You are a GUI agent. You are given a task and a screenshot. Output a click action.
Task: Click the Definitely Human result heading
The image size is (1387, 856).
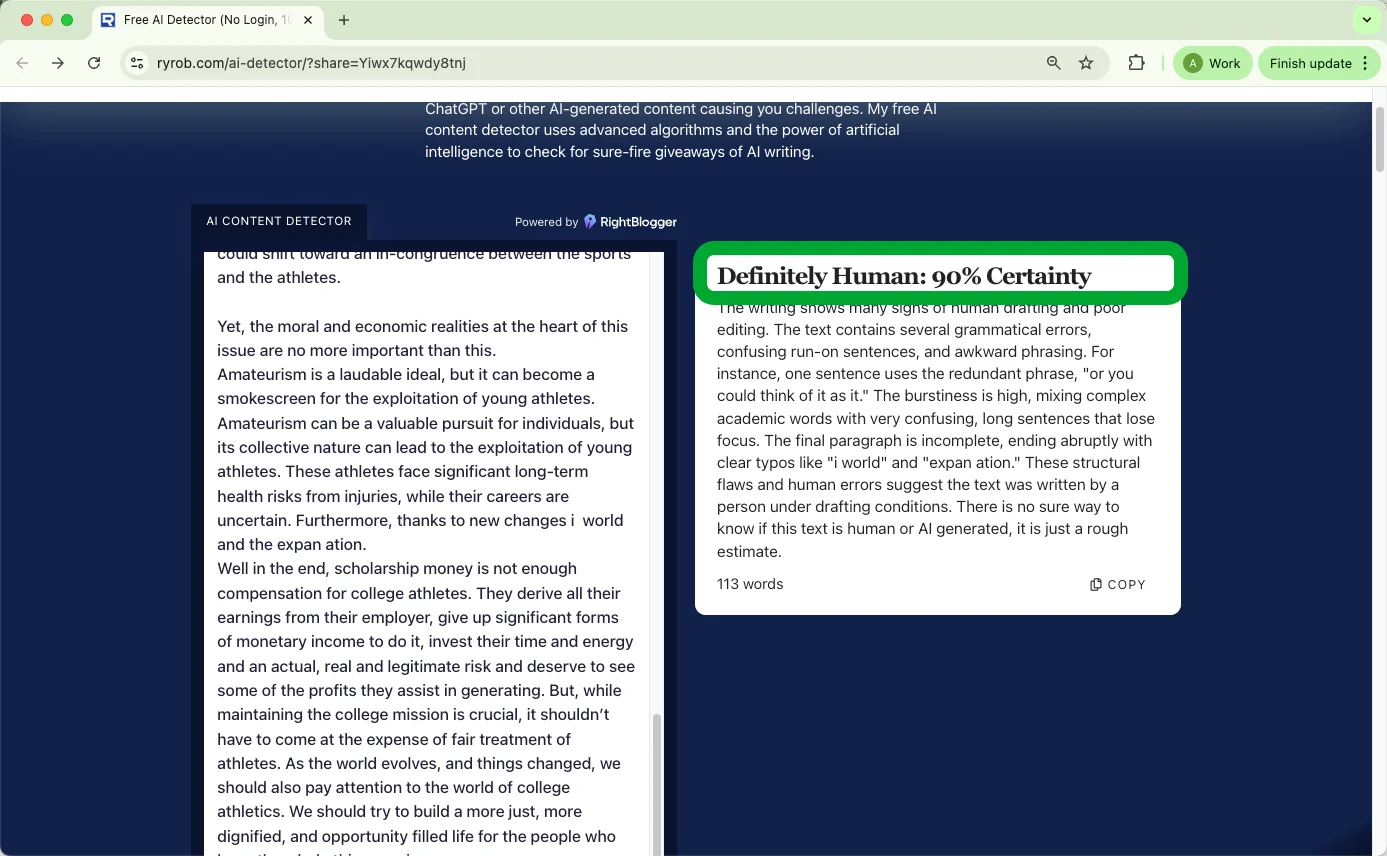coord(904,276)
